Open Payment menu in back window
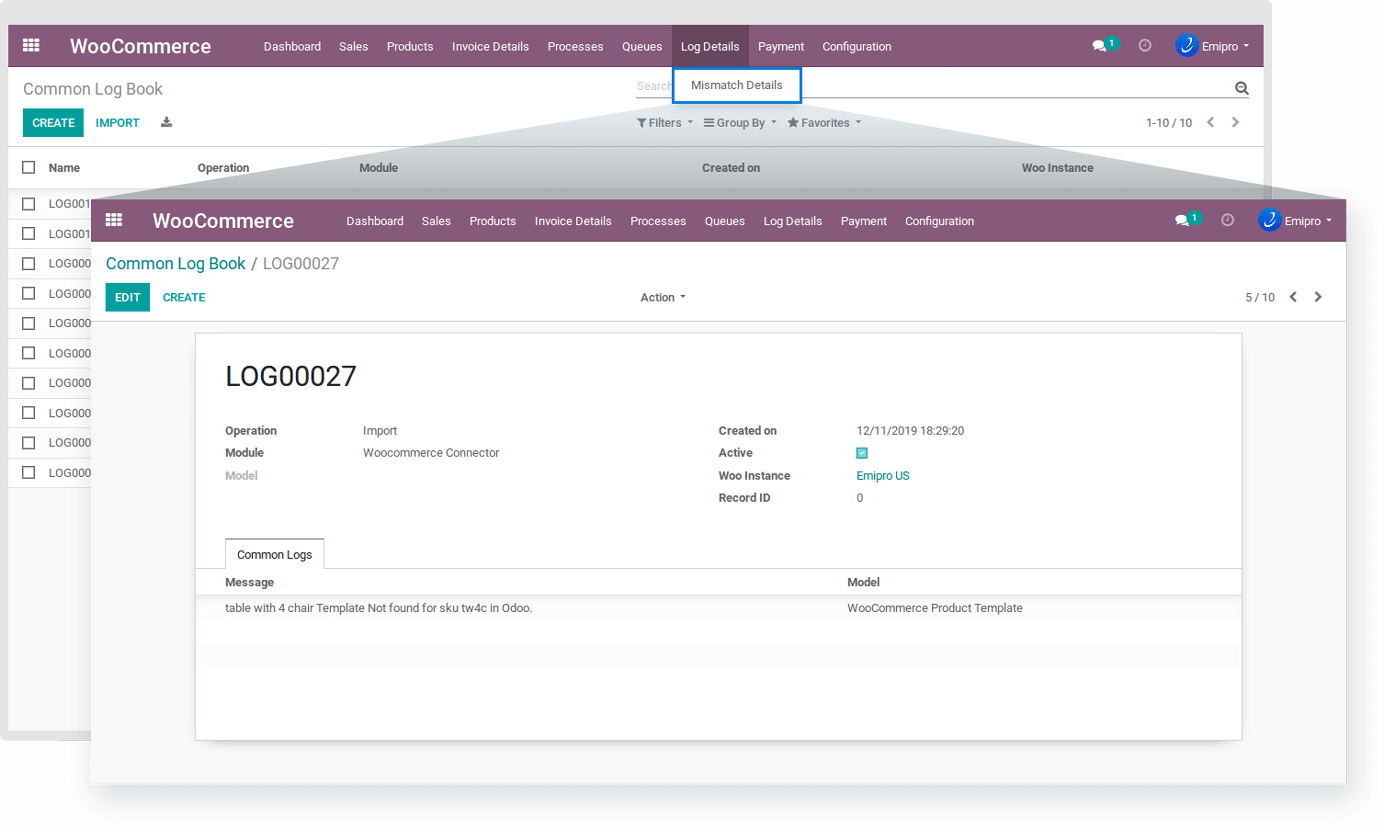This screenshot has height=828, width=1384. click(781, 46)
